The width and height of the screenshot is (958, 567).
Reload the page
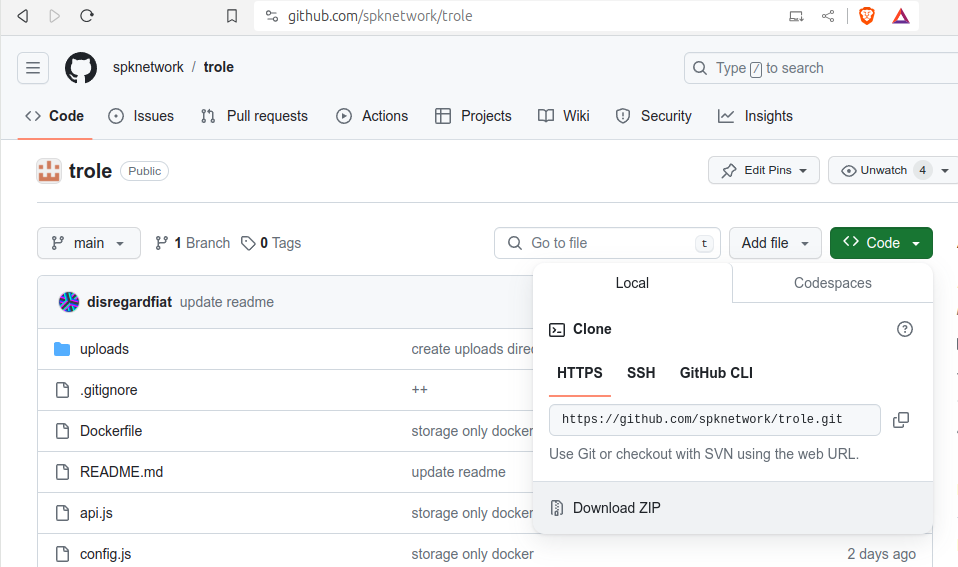tap(87, 16)
